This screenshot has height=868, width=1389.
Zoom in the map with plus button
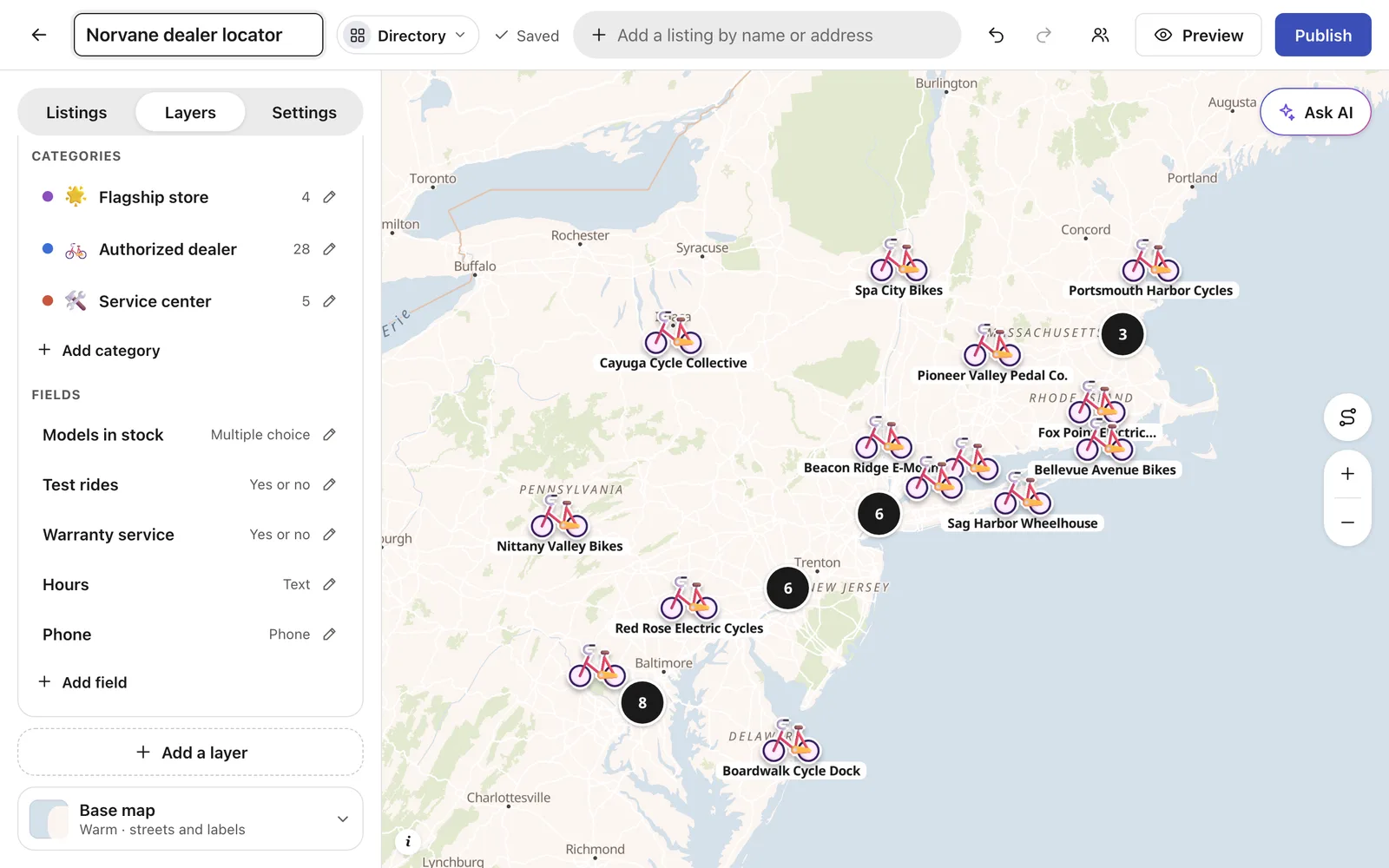click(x=1347, y=474)
